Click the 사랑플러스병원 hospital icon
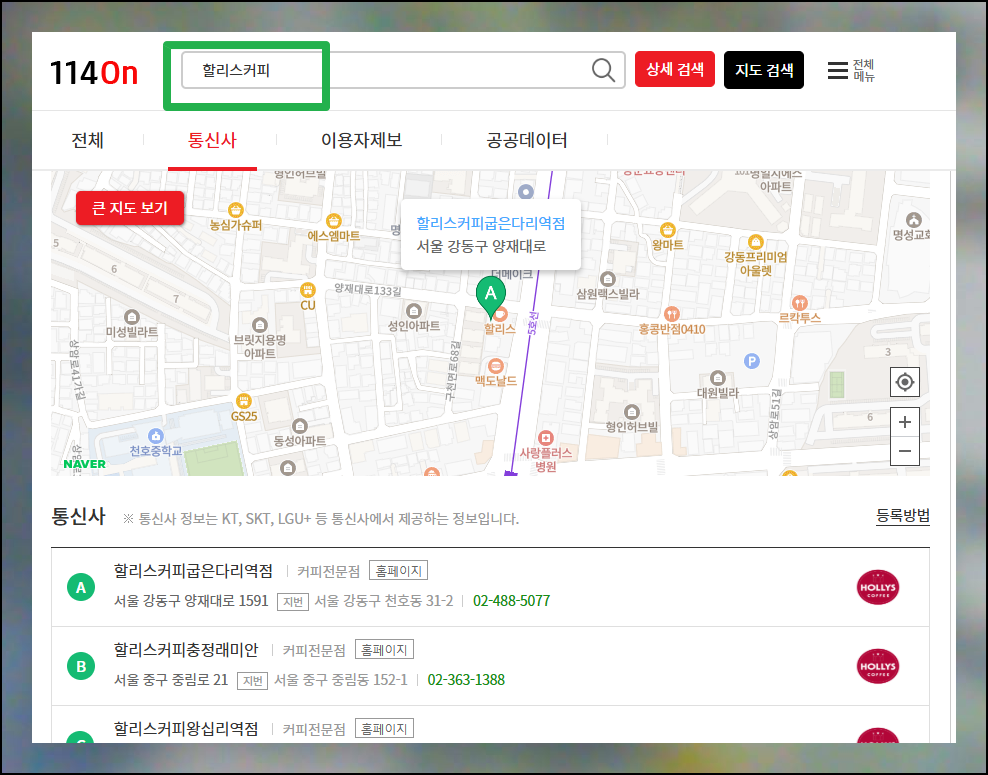 (546, 437)
